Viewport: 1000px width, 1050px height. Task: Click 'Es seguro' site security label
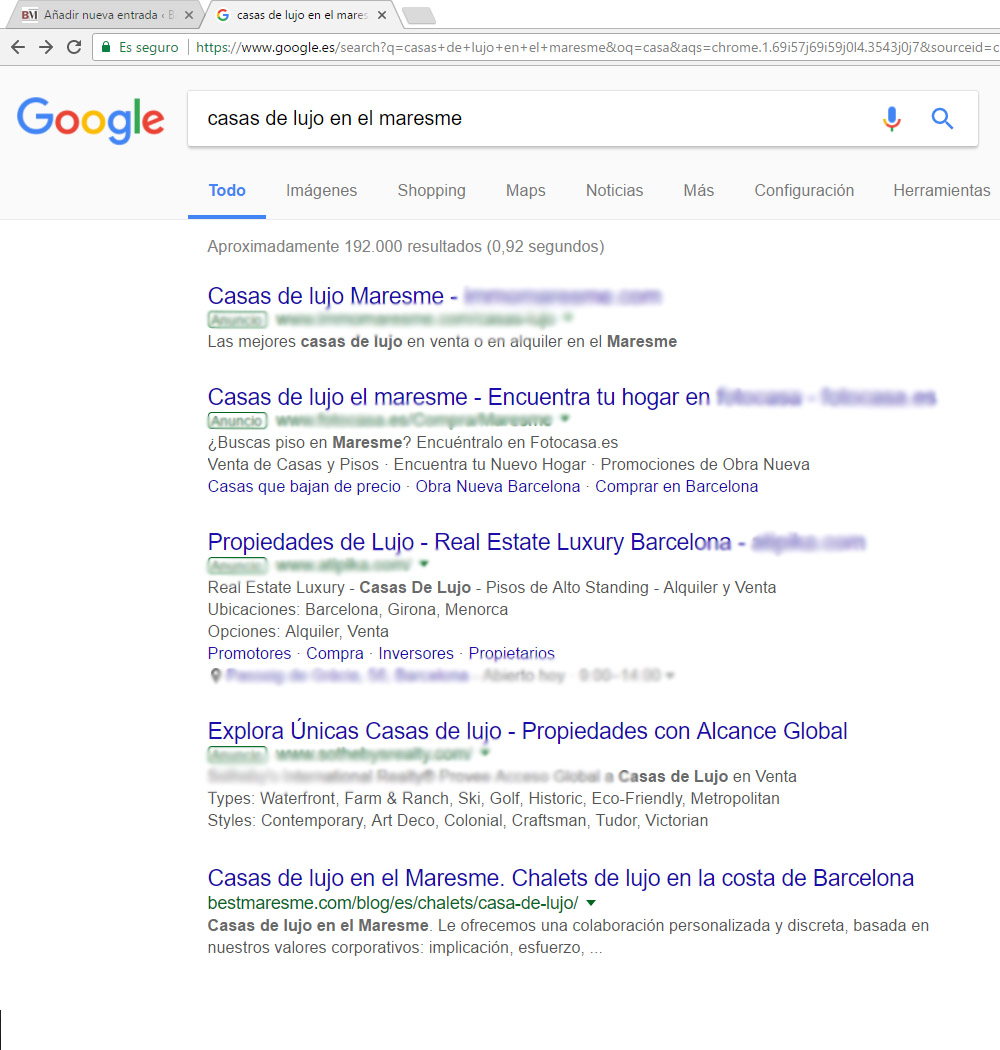pos(149,47)
